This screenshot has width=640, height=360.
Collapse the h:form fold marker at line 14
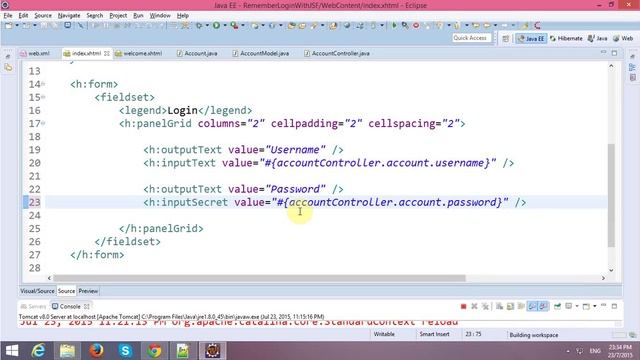coord(43,84)
